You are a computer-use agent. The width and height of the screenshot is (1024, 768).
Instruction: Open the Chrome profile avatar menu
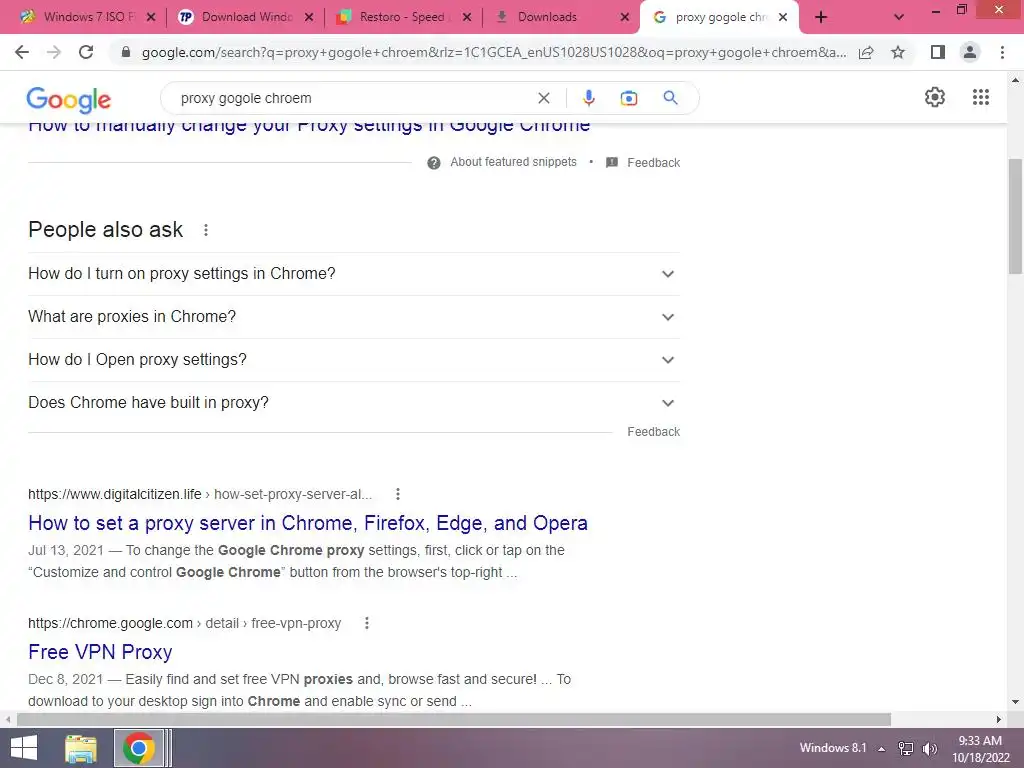coord(970,52)
